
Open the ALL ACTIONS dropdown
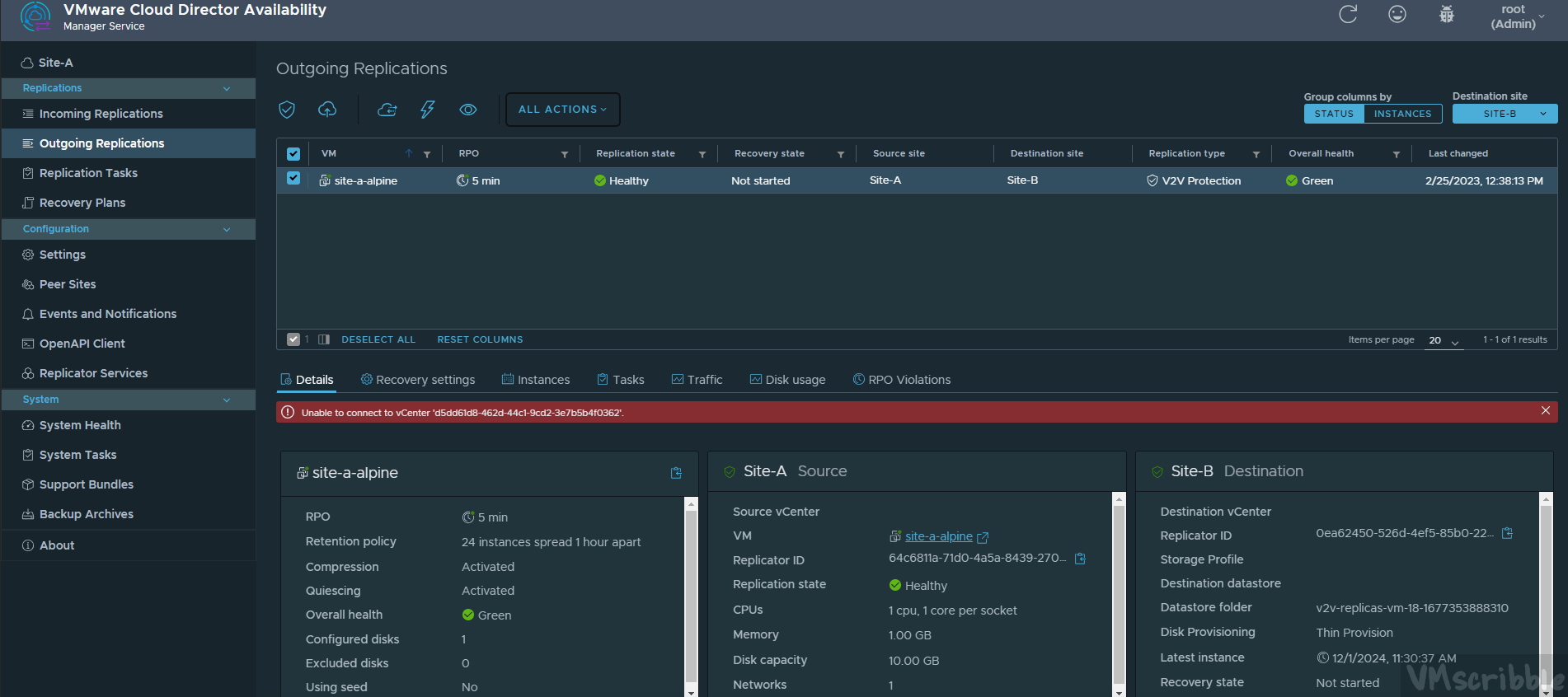pos(562,110)
